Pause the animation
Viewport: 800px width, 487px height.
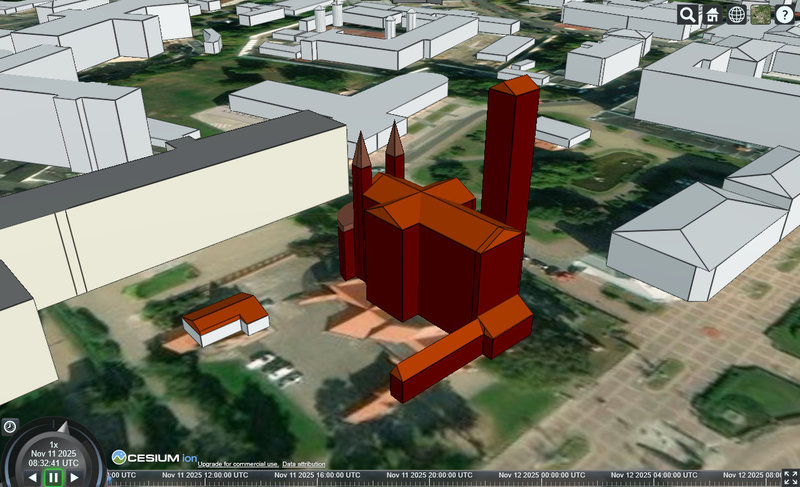tap(54, 478)
